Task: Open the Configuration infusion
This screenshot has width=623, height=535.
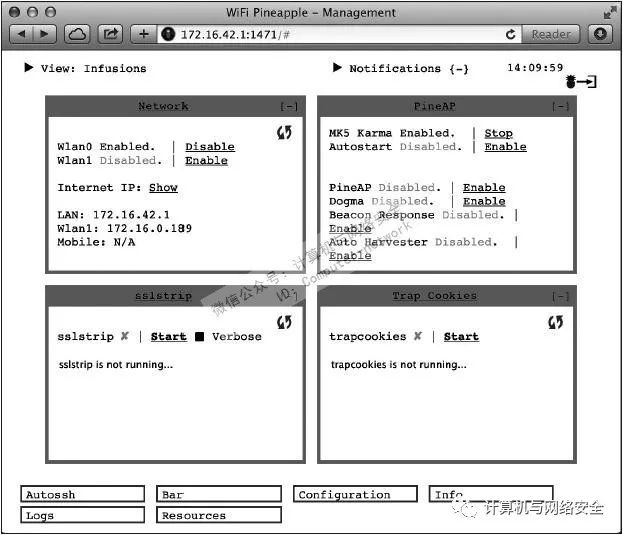Action: pos(355,494)
